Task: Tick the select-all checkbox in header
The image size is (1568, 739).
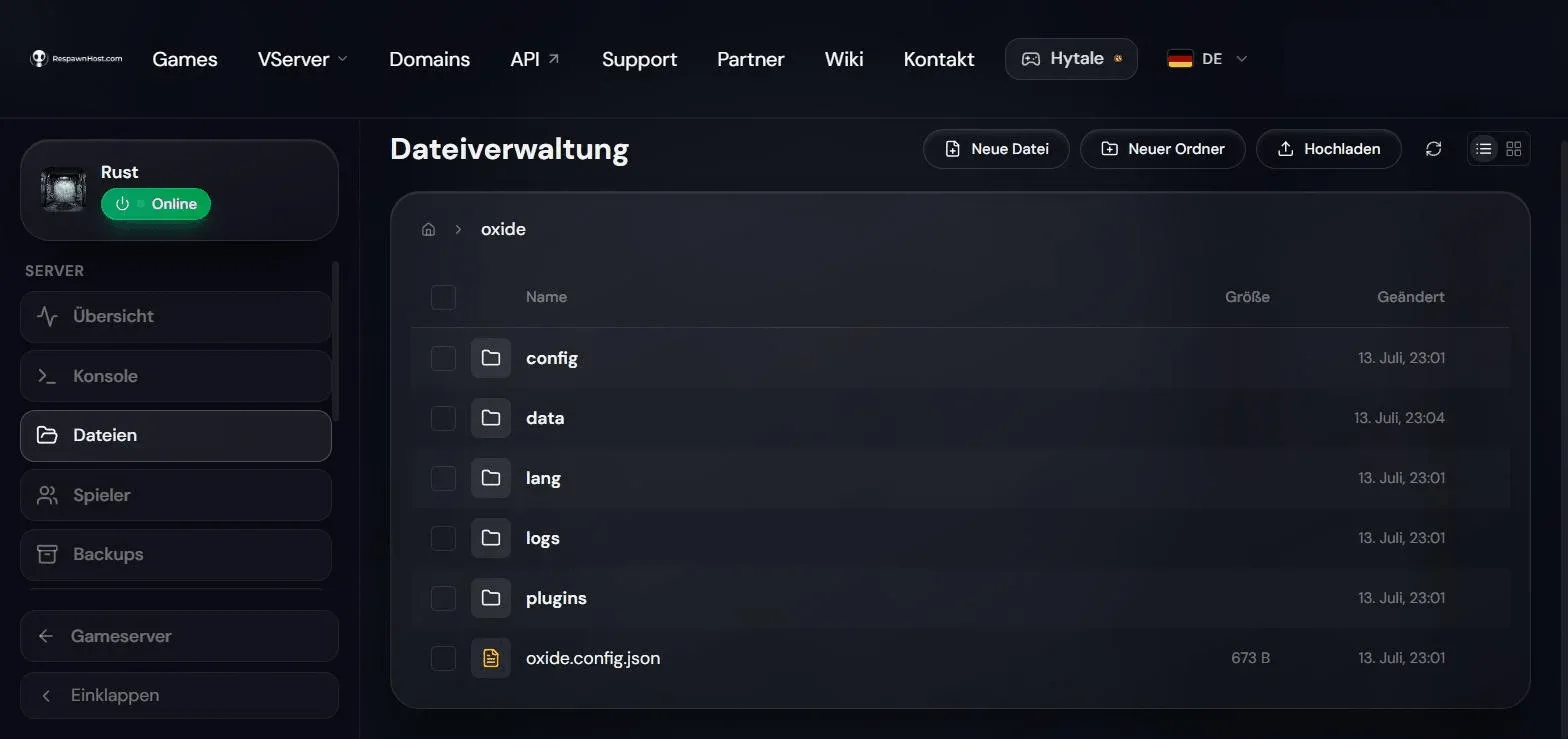Action: tap(443, 297)
